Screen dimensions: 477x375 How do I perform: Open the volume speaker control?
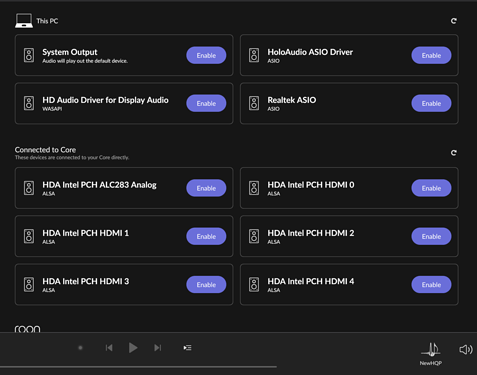pyautogui.click(x=466, y=349)
